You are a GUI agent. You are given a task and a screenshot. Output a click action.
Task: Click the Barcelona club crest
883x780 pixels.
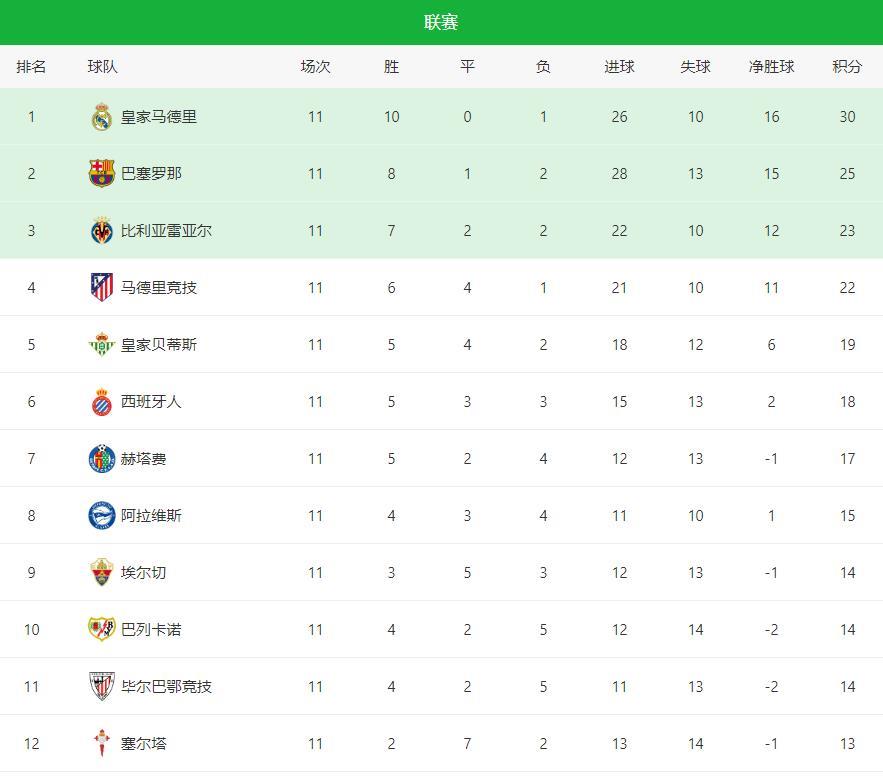pyautogui.click(x=102, y=174)
